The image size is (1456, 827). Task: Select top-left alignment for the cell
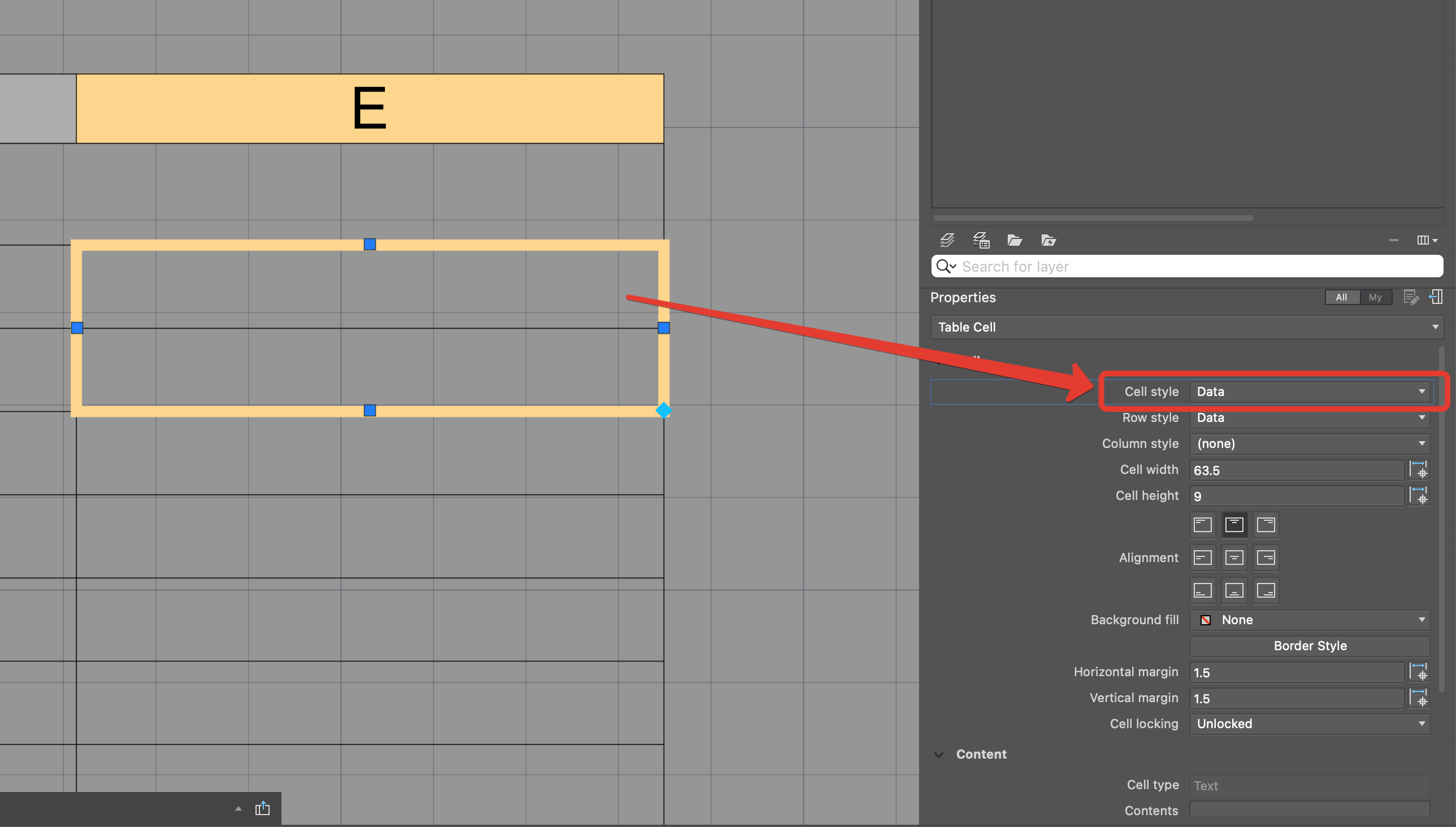click(1202, 524)
